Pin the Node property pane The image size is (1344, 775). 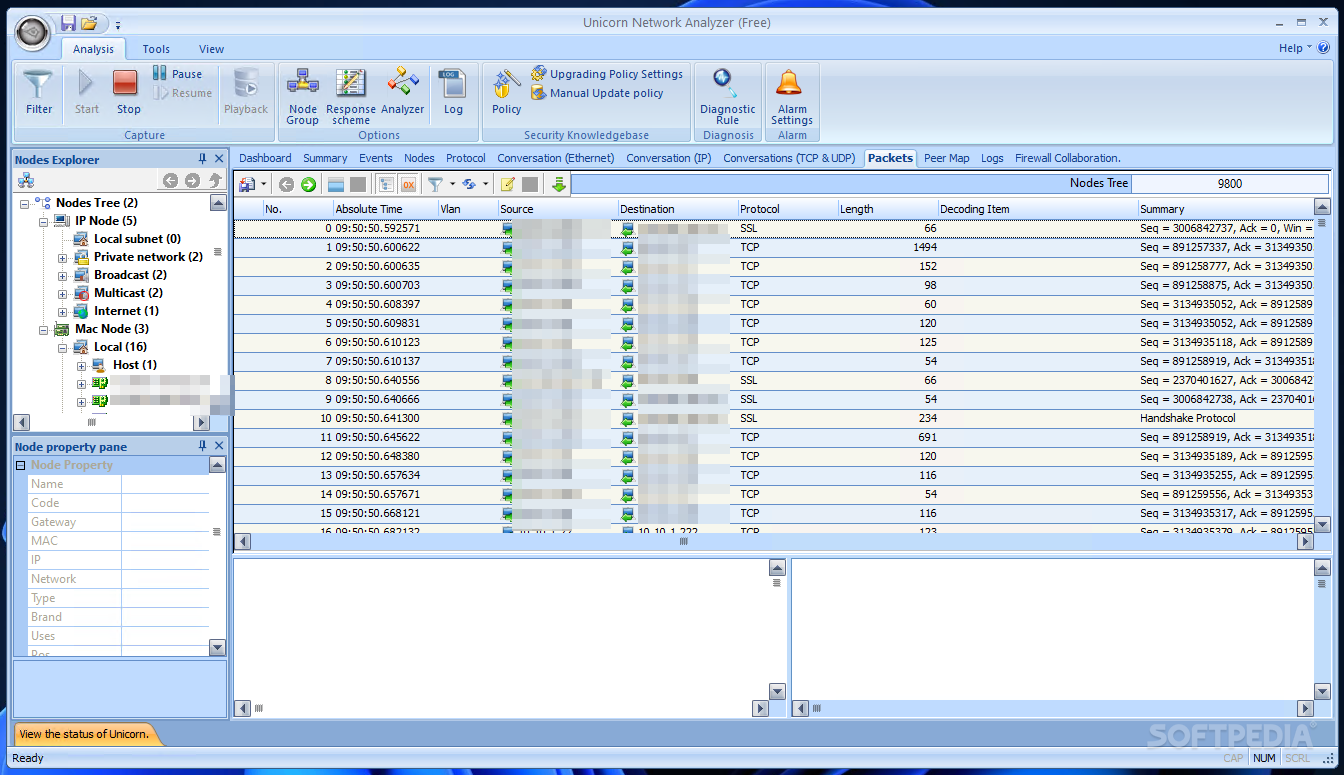(x=203, y=446)
